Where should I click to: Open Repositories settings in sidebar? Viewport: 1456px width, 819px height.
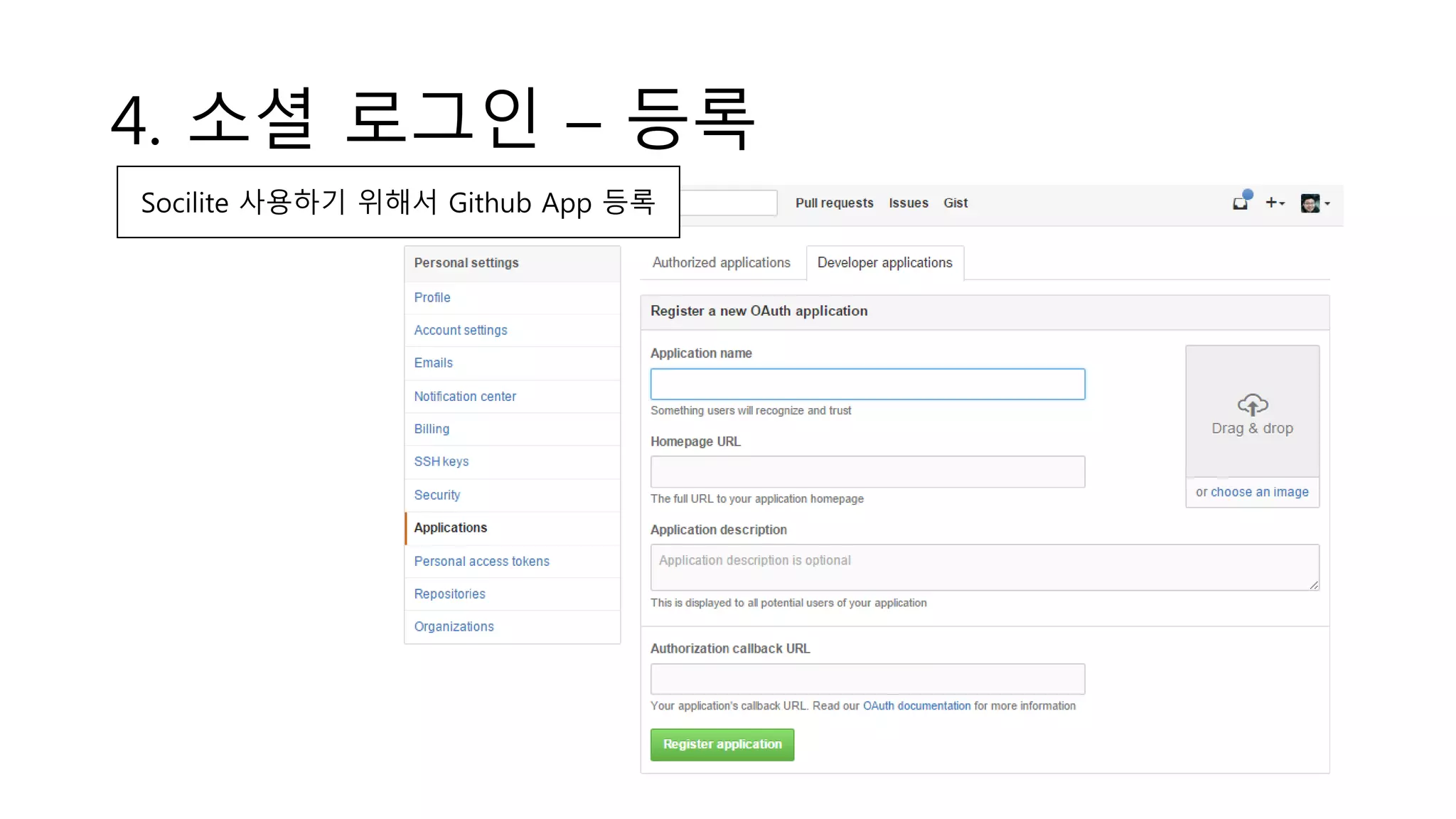coord(512,594)
